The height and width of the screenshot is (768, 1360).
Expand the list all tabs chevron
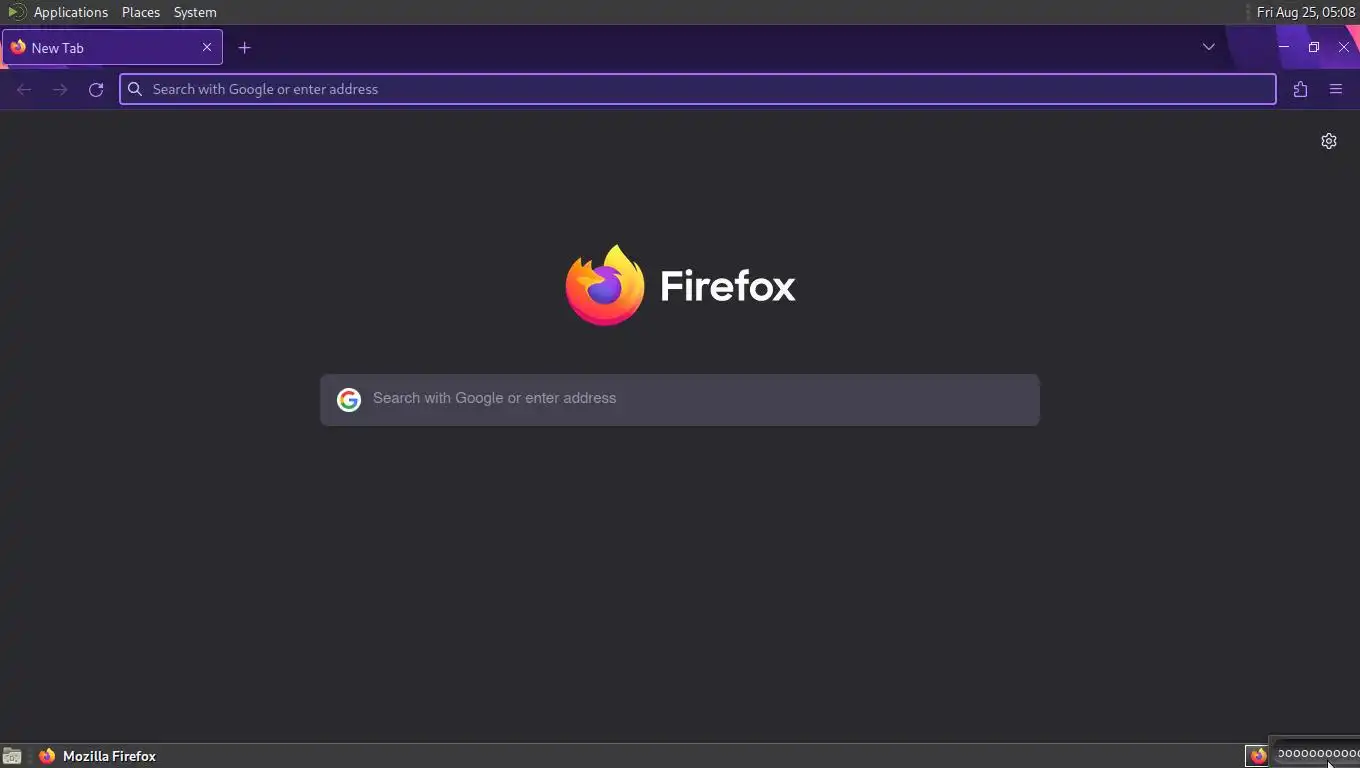click(1208, 47)
